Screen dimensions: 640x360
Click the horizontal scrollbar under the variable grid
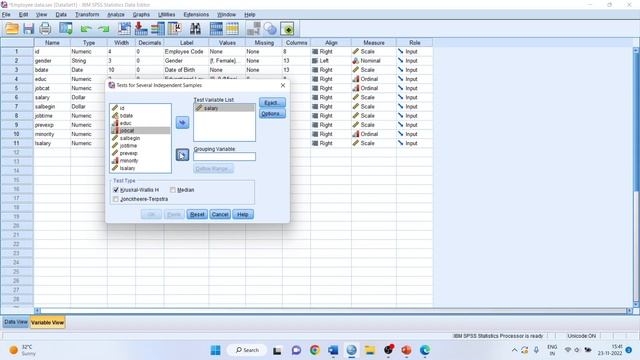click(x=333, y=311)
